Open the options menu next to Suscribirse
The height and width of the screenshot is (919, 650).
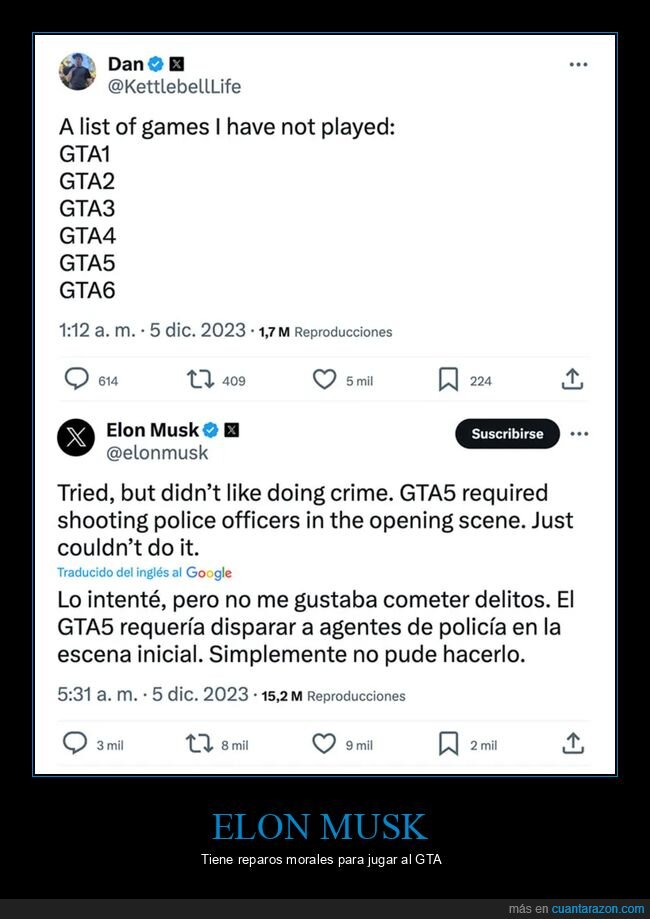(x=579, y=434)
